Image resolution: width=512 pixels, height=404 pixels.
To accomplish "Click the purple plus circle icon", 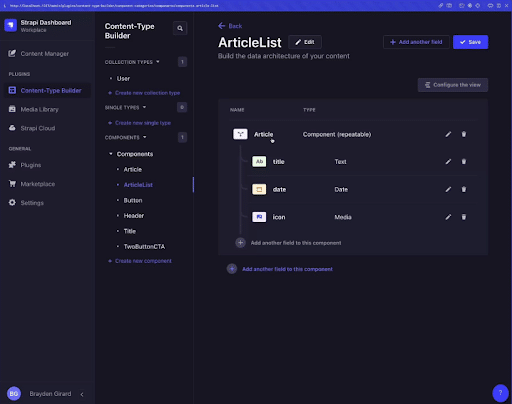I will point(232,269).
